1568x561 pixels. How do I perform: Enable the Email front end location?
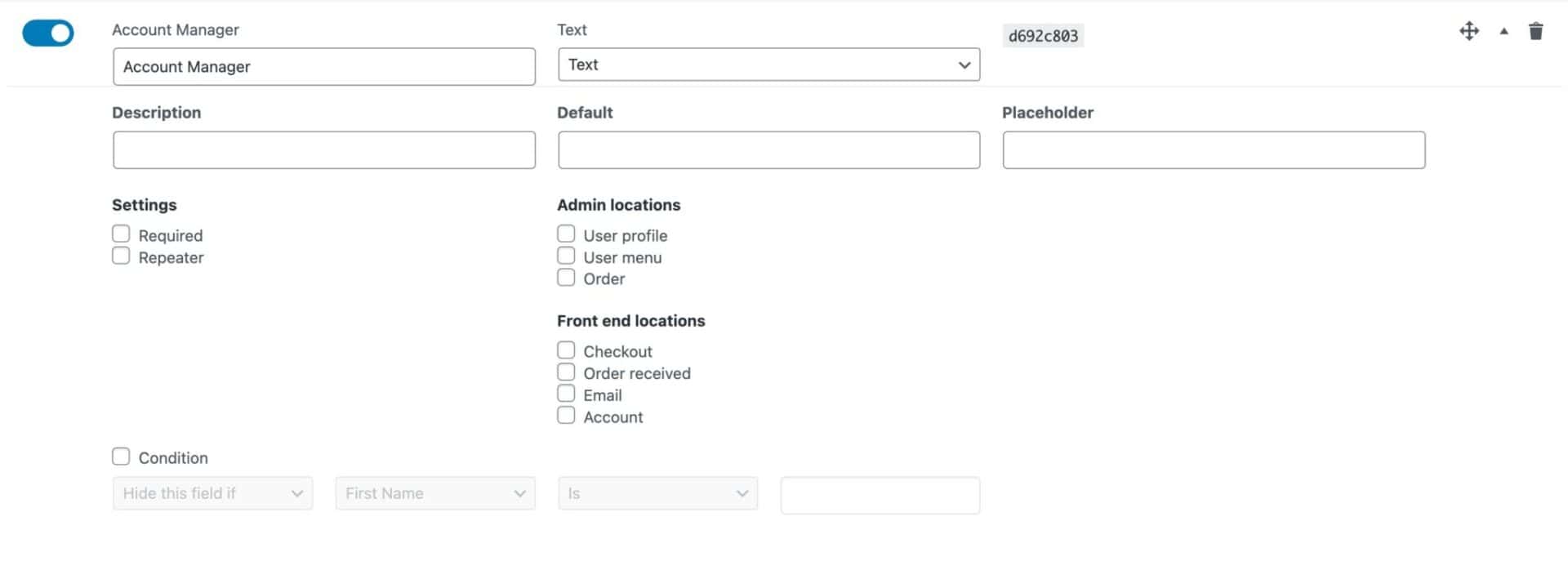566,394
